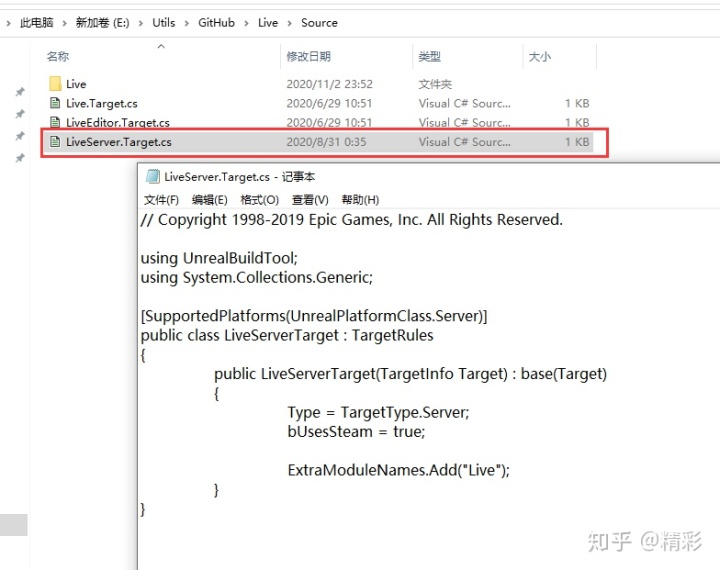Open Notepad 格式(O) menu
The height and width of the screenshot is (570, 720).
259,200
